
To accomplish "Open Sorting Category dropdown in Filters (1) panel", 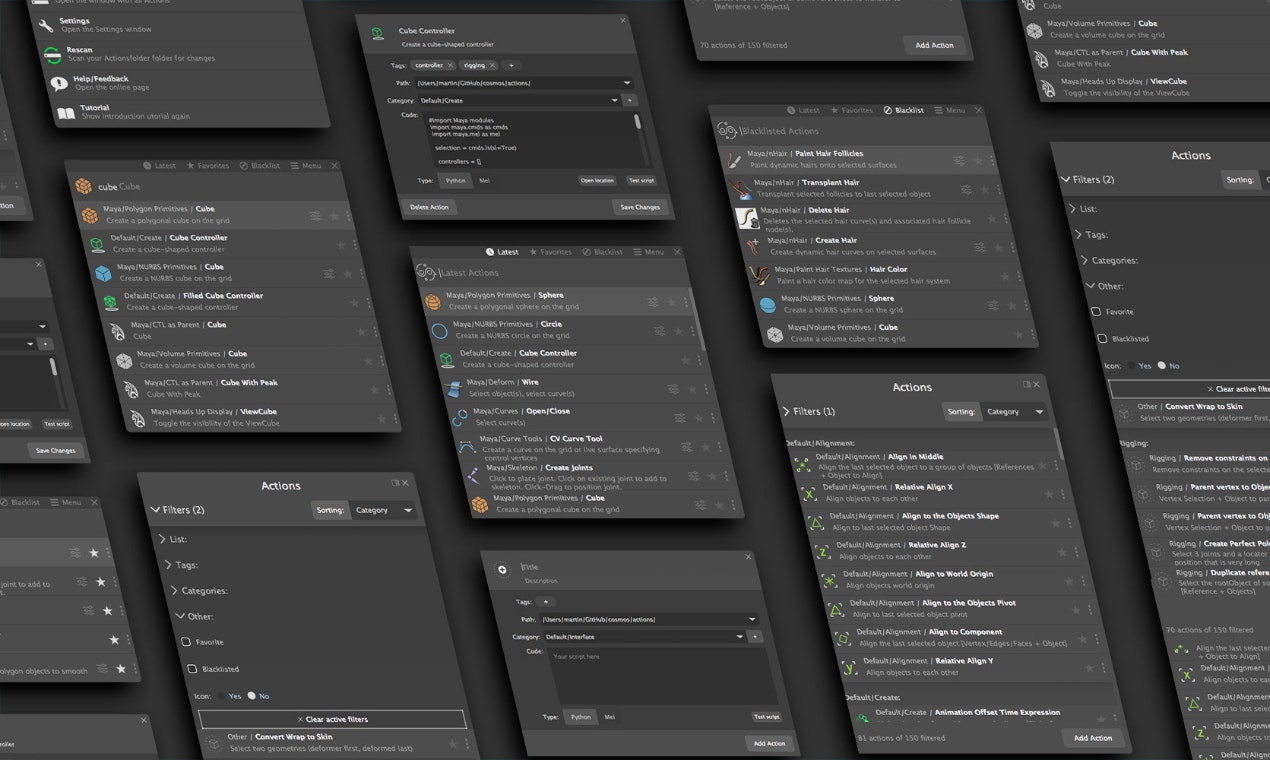I will point(1014,412).
